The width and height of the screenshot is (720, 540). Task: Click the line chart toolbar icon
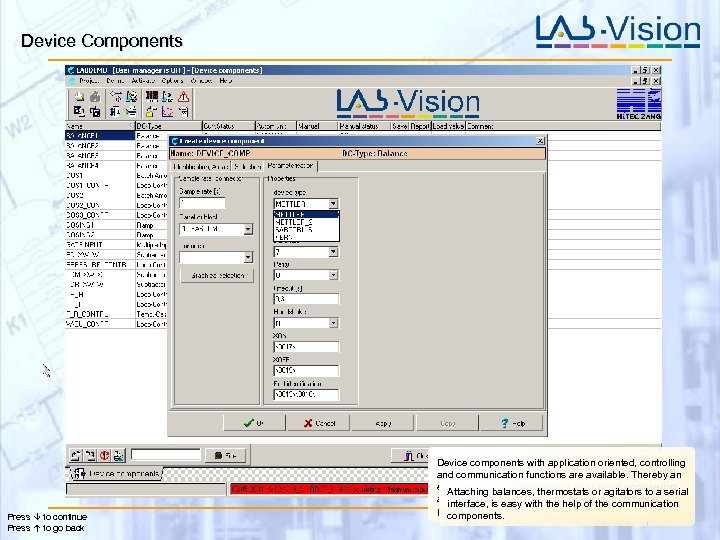pos(167,111)
